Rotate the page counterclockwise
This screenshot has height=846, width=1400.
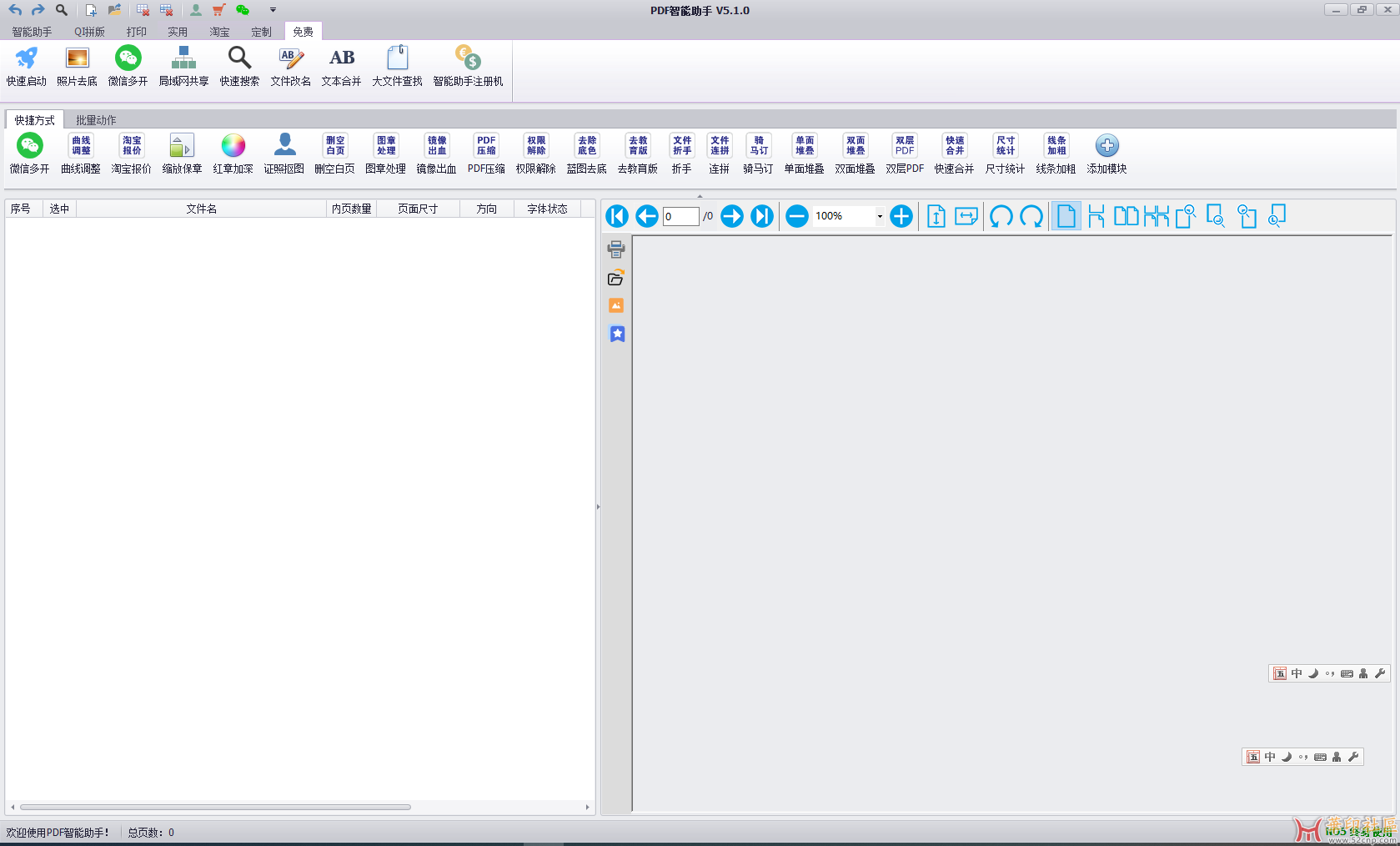pos(1001,216)
